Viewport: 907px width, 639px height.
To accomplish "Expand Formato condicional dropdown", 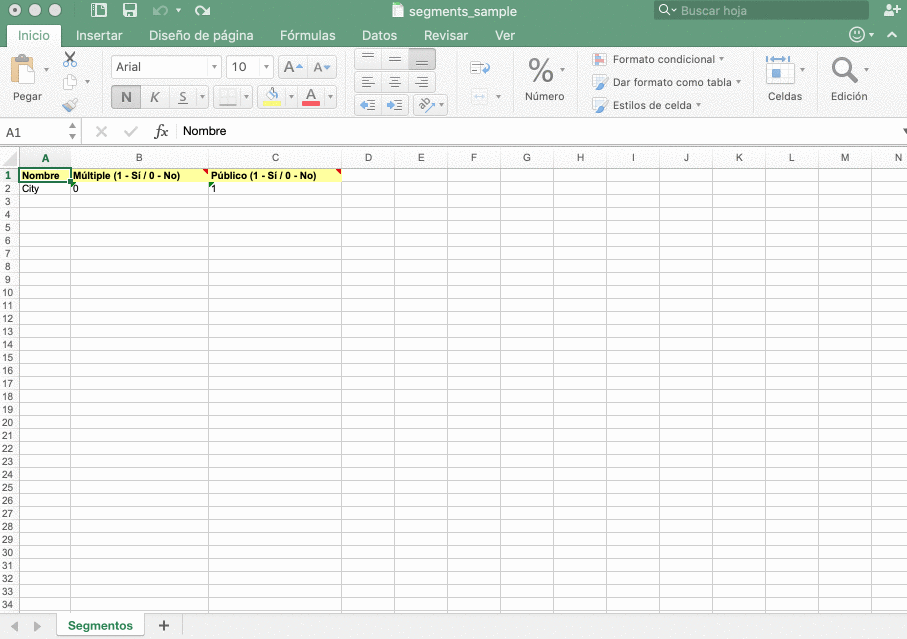I will pos(721,59).
